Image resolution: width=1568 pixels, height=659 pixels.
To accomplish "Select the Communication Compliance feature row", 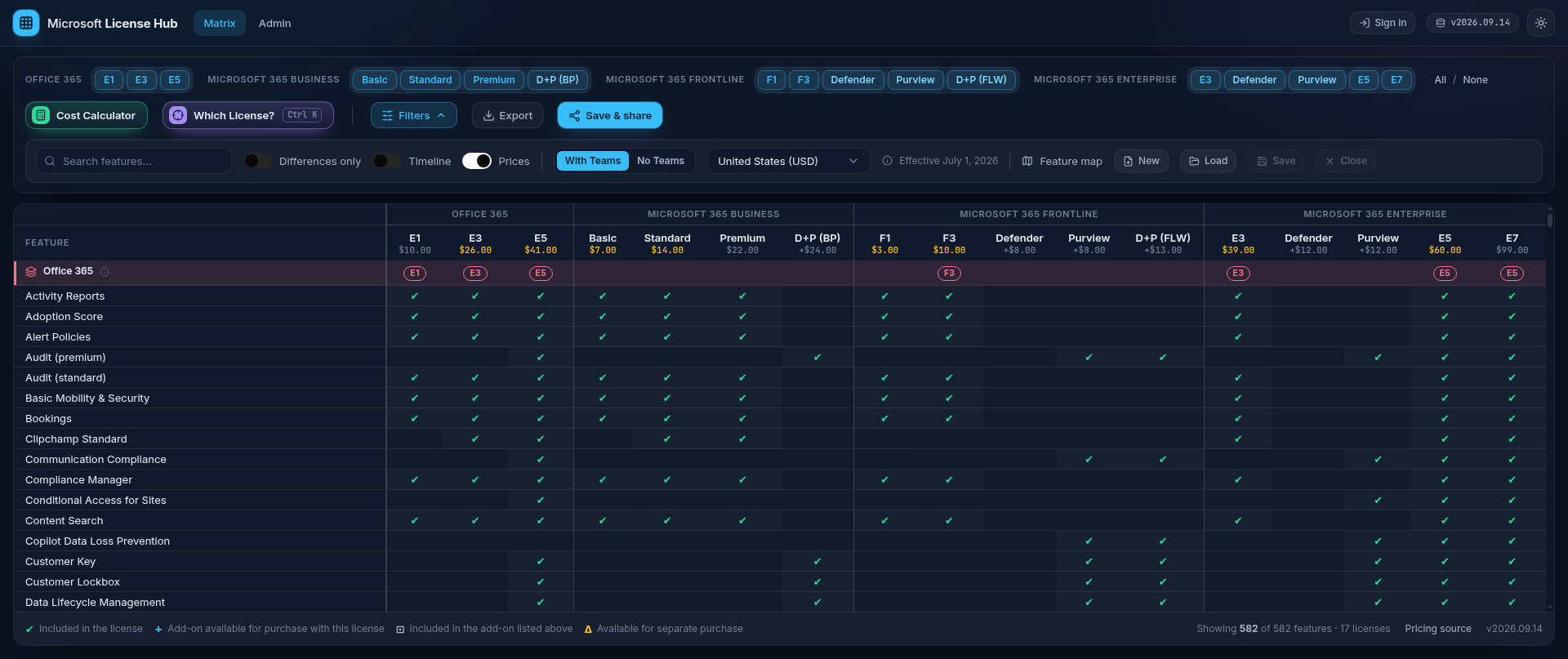I will point(780,459).
